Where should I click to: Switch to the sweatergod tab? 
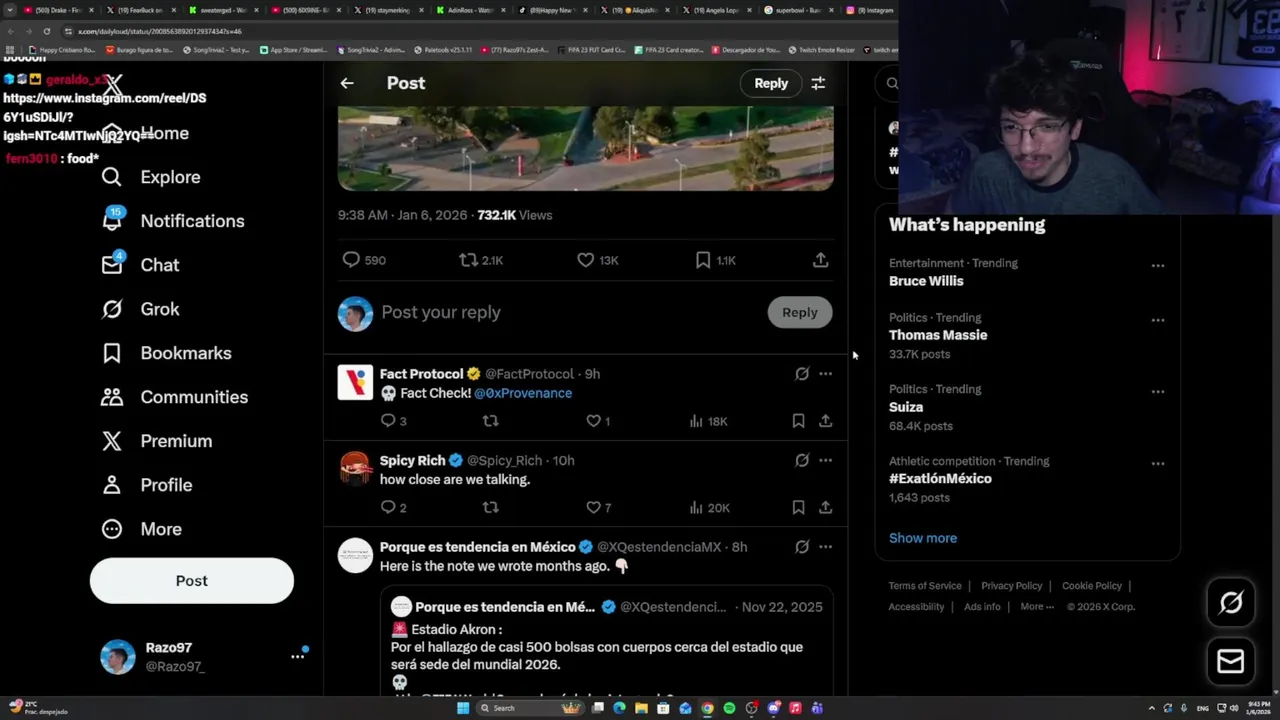pos(222,10)
